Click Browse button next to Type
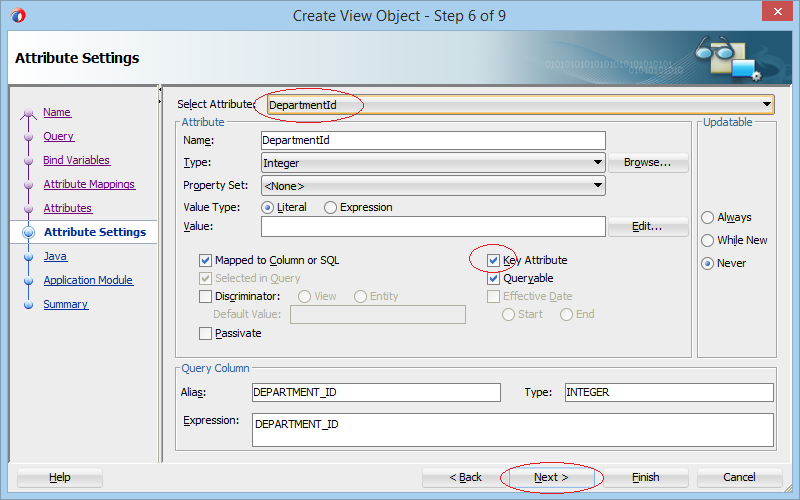The width and height of the screenshot is (800, 500). pyautogui.click(x=648, y=163)
